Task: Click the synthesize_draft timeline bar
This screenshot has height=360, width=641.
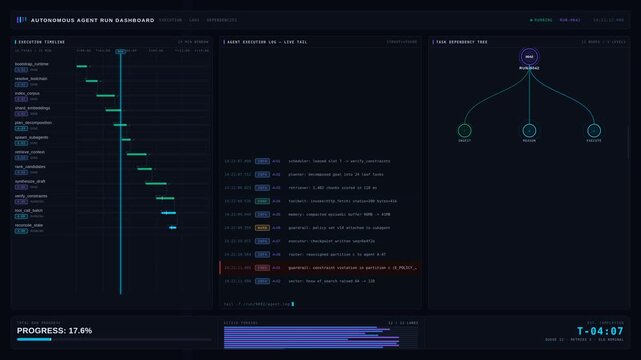Action: coord(156,183)
